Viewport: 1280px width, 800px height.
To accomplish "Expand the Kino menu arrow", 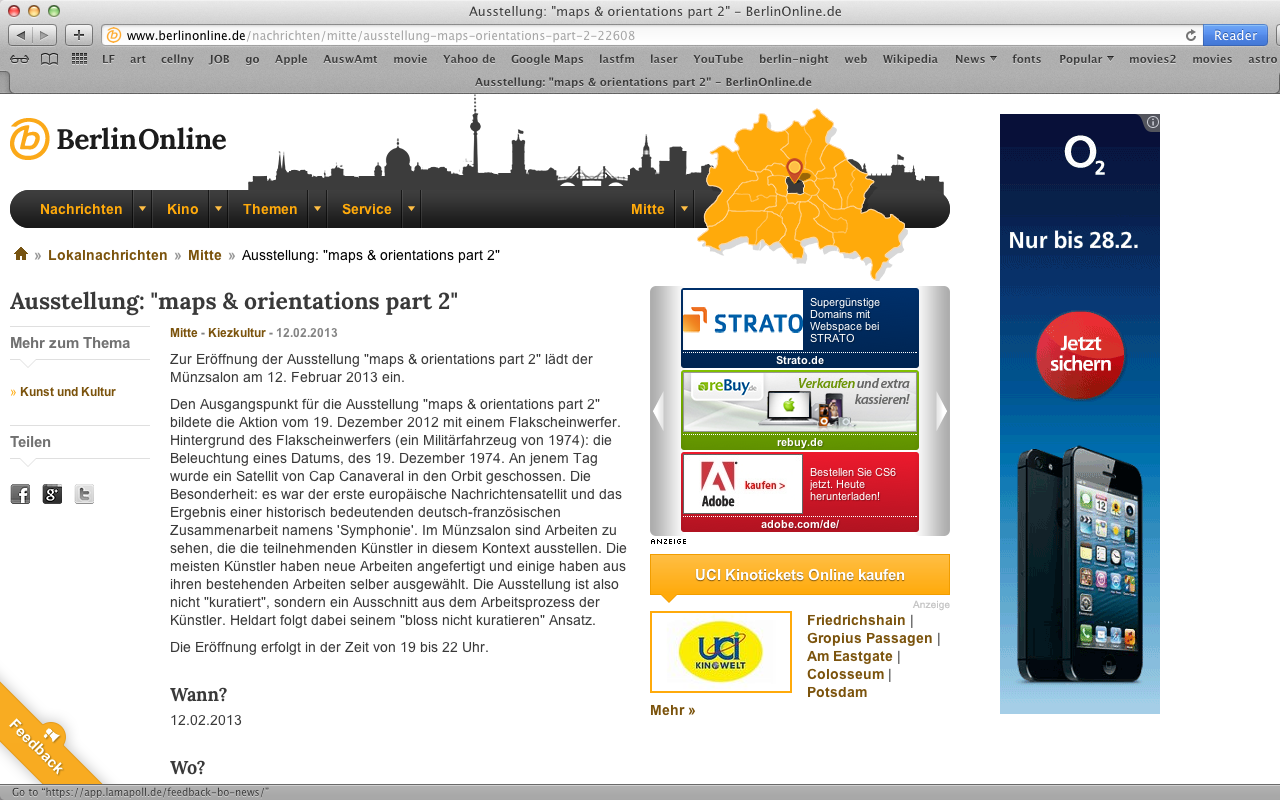I will (x=217, y=209).
